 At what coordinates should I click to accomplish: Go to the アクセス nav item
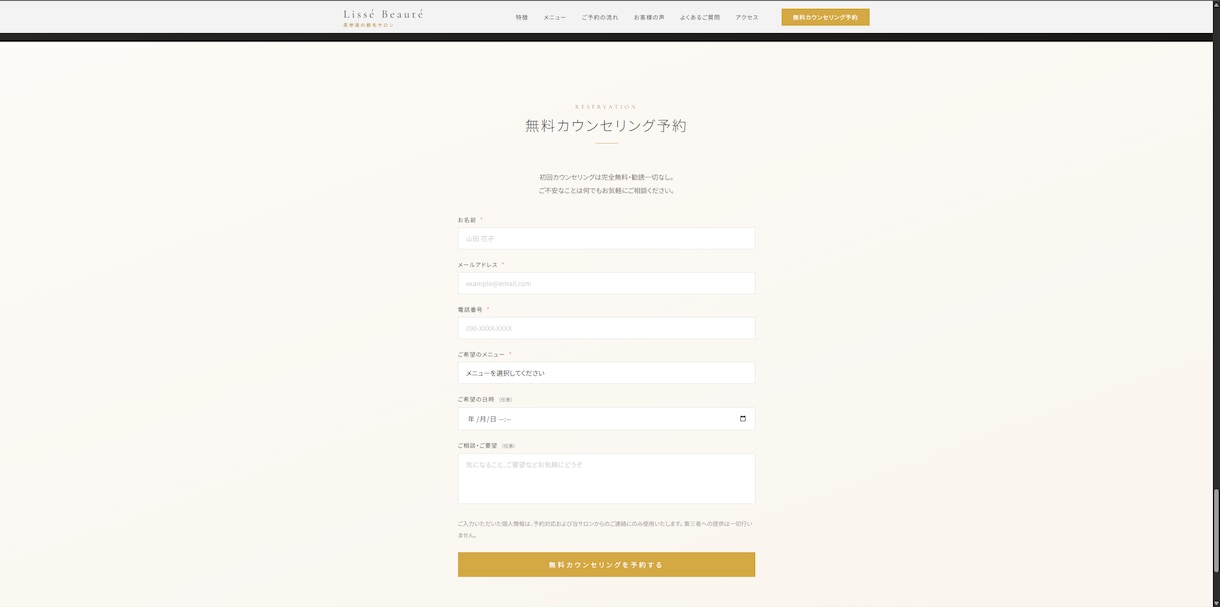pyautogui.click(x=747, y=17)
